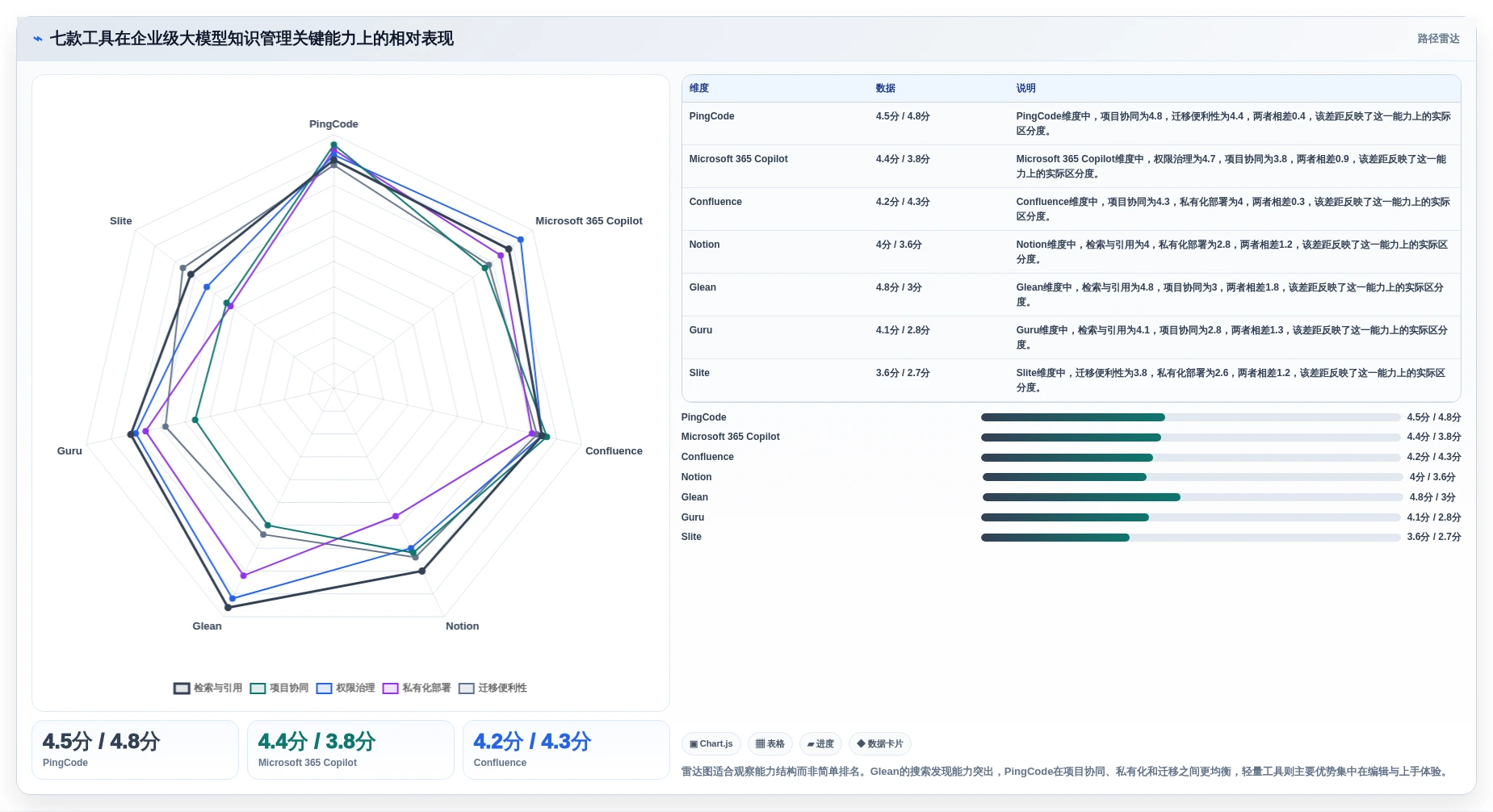The image size is (1493, 812).
Task: Click the Notion axis label on the radar
Action: click(x=462, y=626)
